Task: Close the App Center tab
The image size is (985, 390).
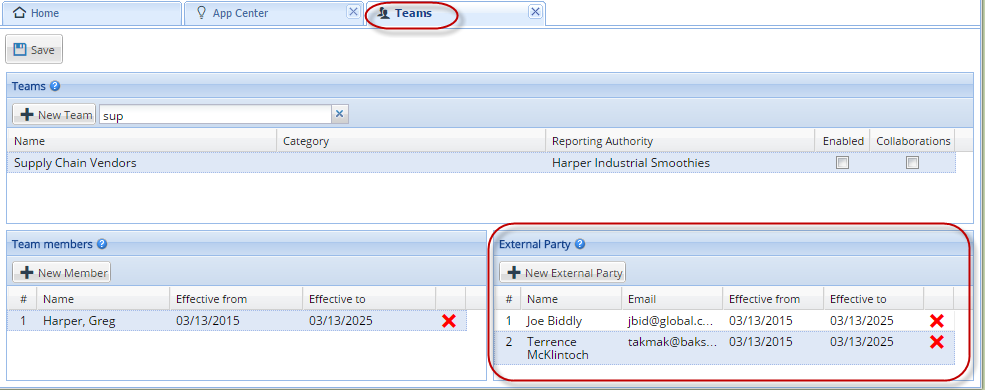Action: tap(354, 11)
